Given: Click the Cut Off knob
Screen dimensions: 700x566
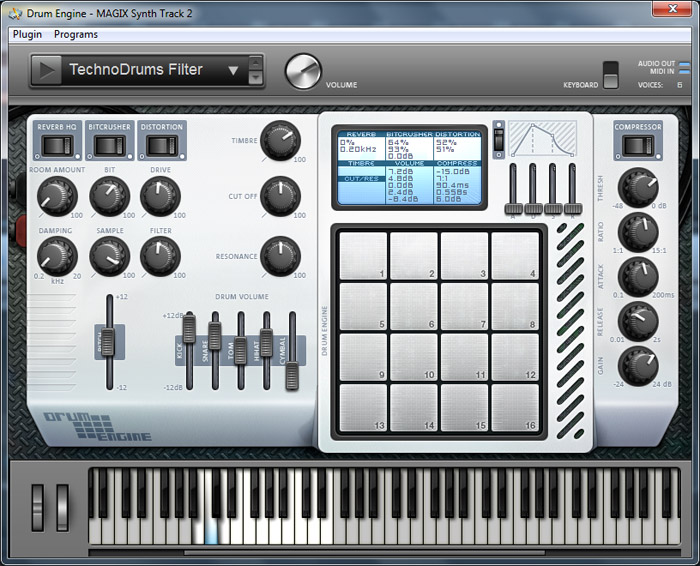Looking at the screenshot, I should (280, 195).
